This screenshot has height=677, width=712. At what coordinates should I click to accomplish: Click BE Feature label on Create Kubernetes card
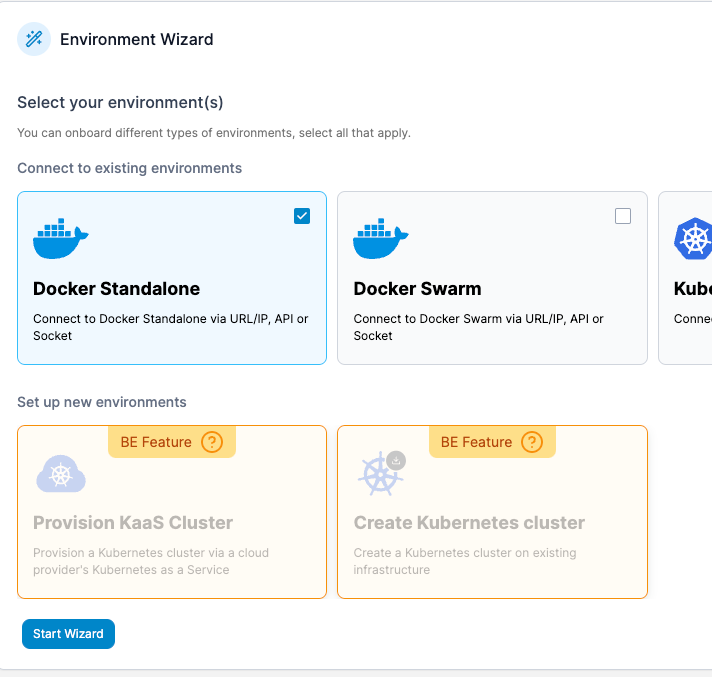point(476,442)
